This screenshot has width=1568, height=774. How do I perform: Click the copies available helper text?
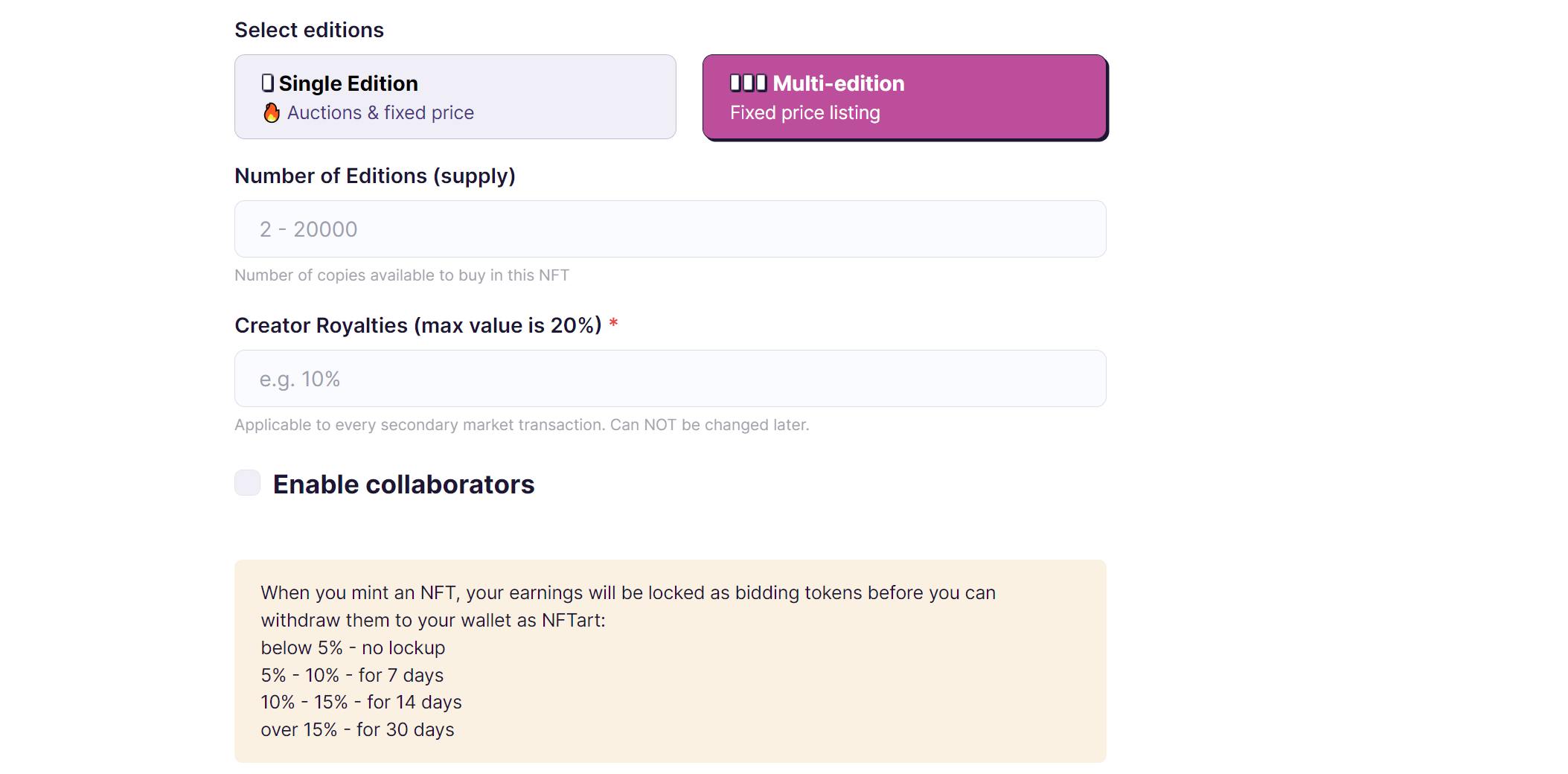pyautogui.click(x=402, y=275)
